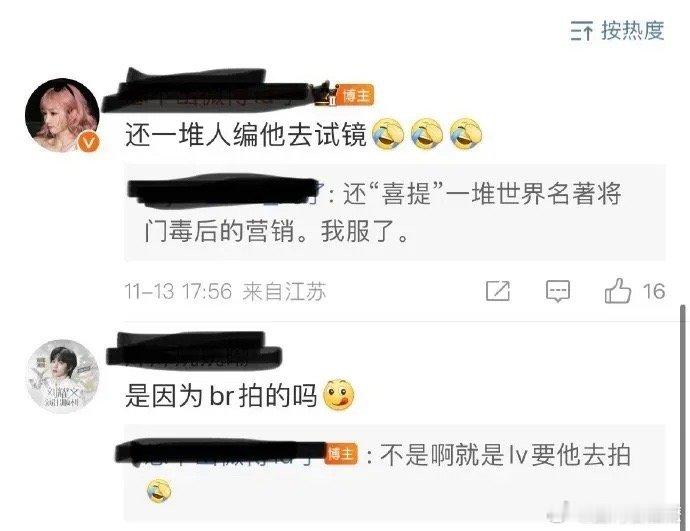
Task: Open the second commenter's round avatar
Action: (x=62, y=377)
